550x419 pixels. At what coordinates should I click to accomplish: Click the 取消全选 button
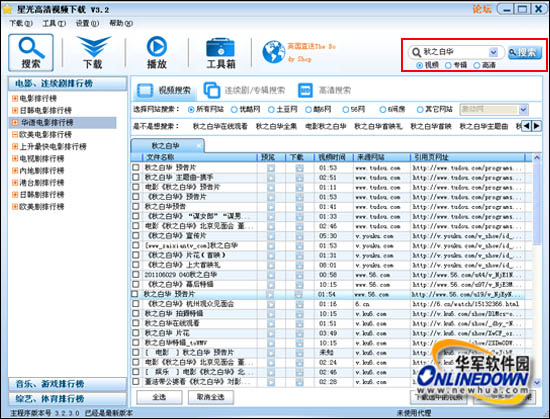point(210,397)
